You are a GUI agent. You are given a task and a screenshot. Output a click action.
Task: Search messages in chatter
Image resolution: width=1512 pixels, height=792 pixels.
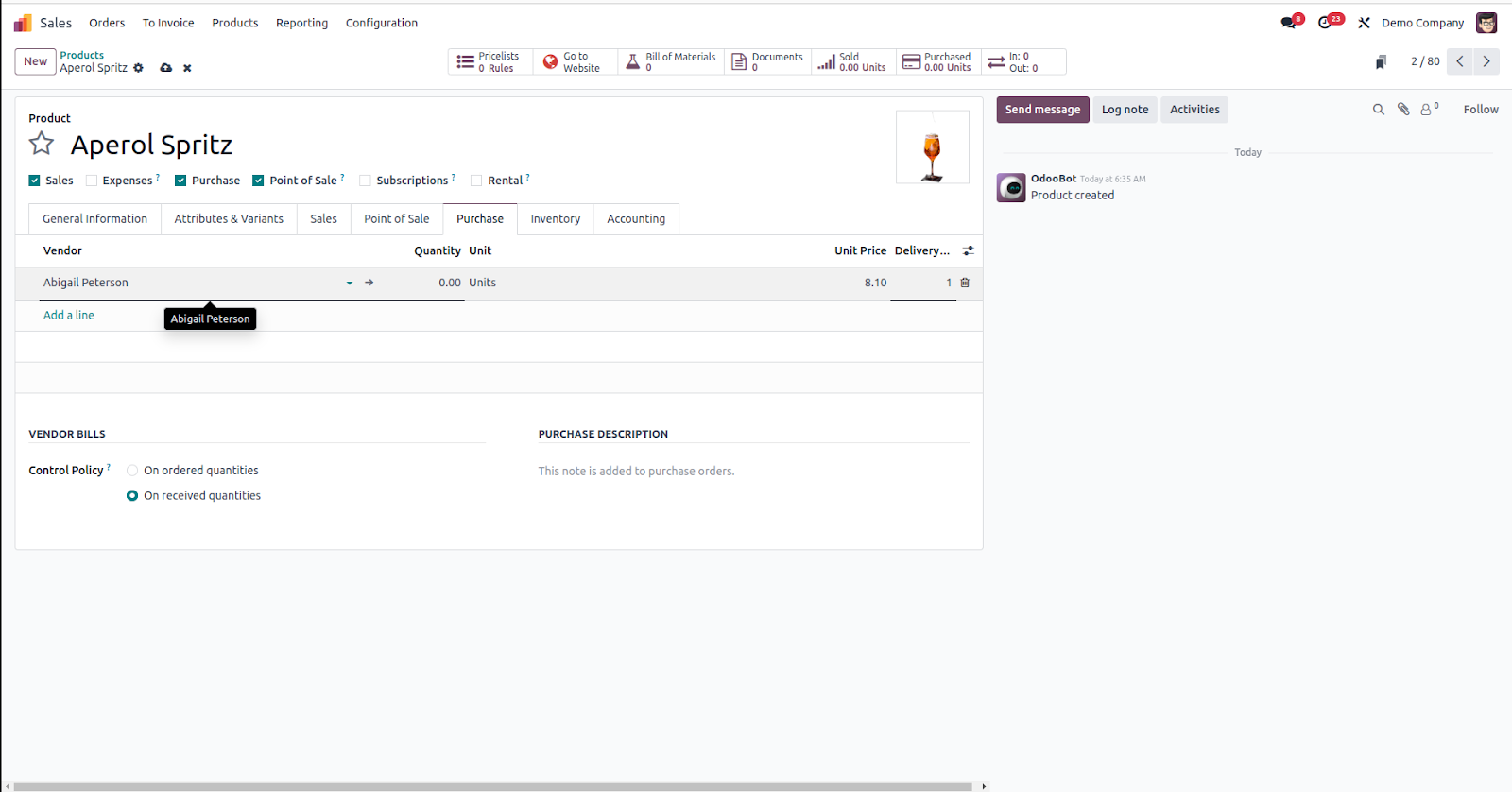(1379, 110)
